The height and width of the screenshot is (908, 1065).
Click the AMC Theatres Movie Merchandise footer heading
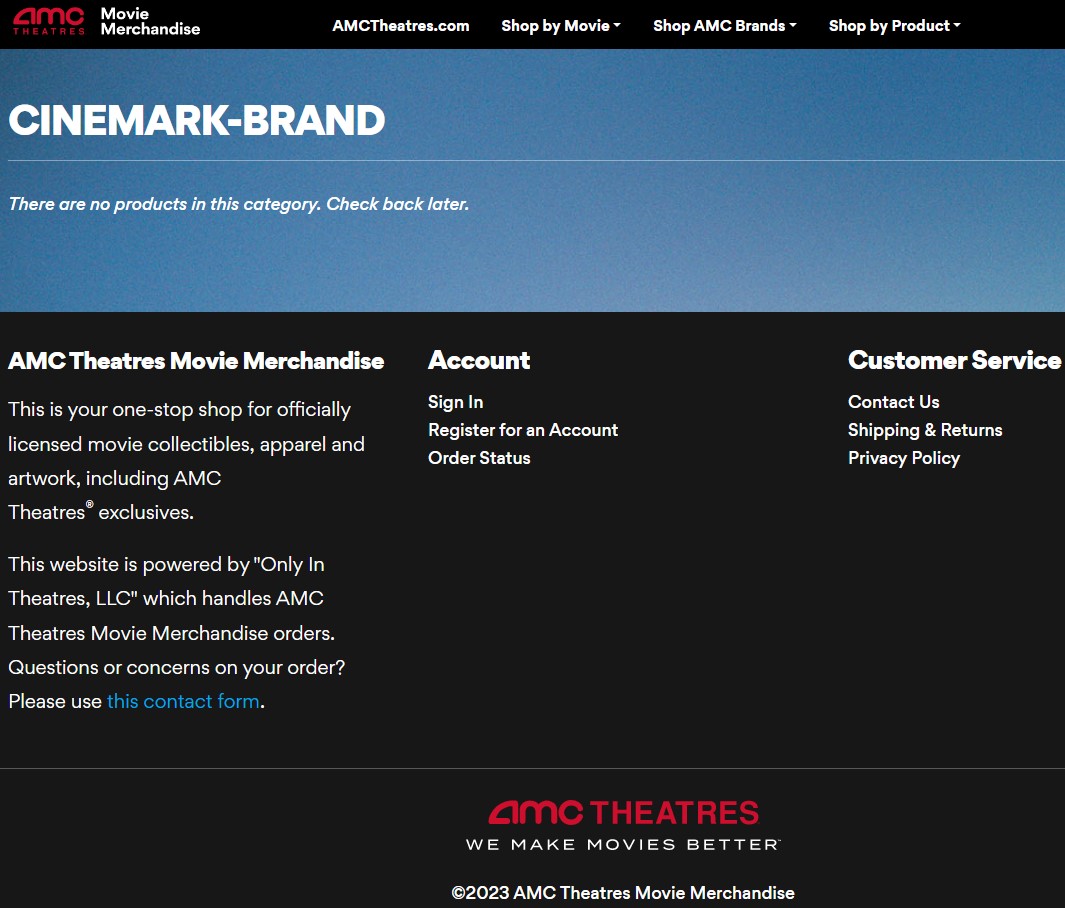(x=196, y=361)
